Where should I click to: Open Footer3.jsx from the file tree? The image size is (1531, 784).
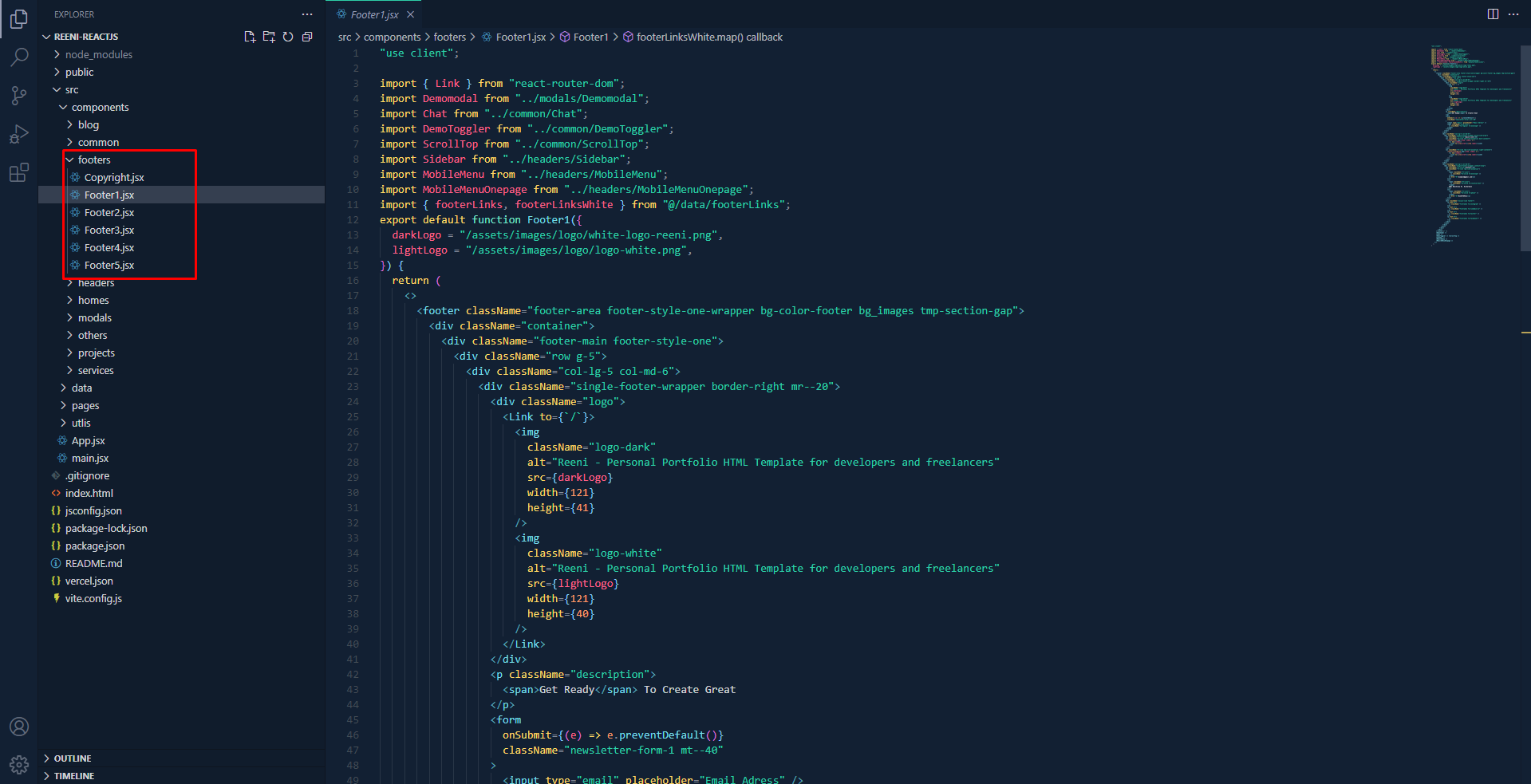click(109, 230)
